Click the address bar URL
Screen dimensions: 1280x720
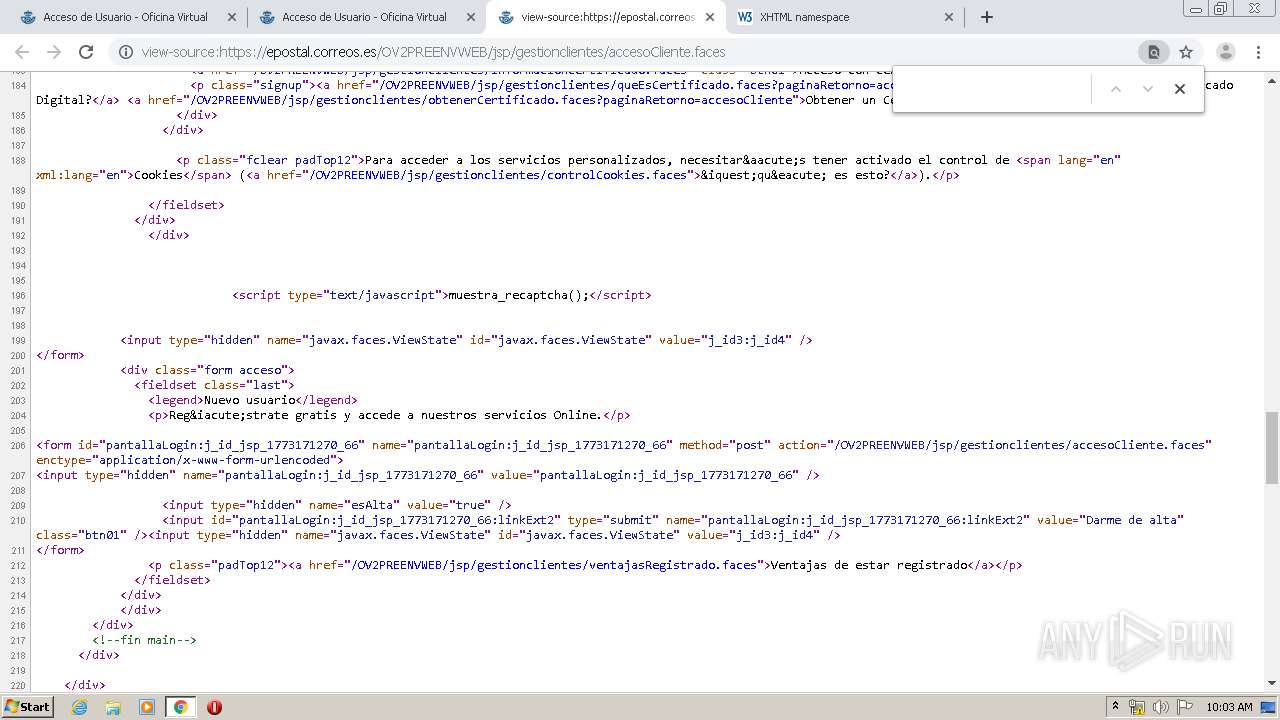tap(433, 52)
